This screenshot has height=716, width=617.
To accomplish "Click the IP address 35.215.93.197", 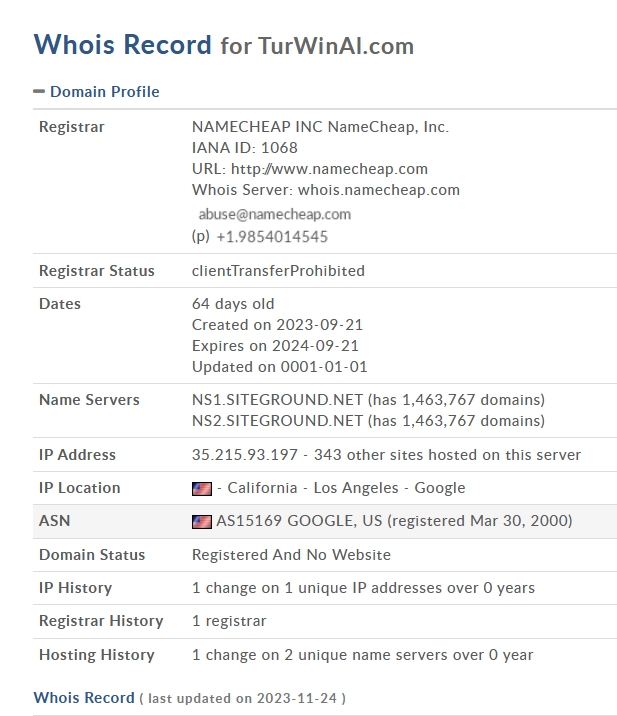I will click(244, 454).
